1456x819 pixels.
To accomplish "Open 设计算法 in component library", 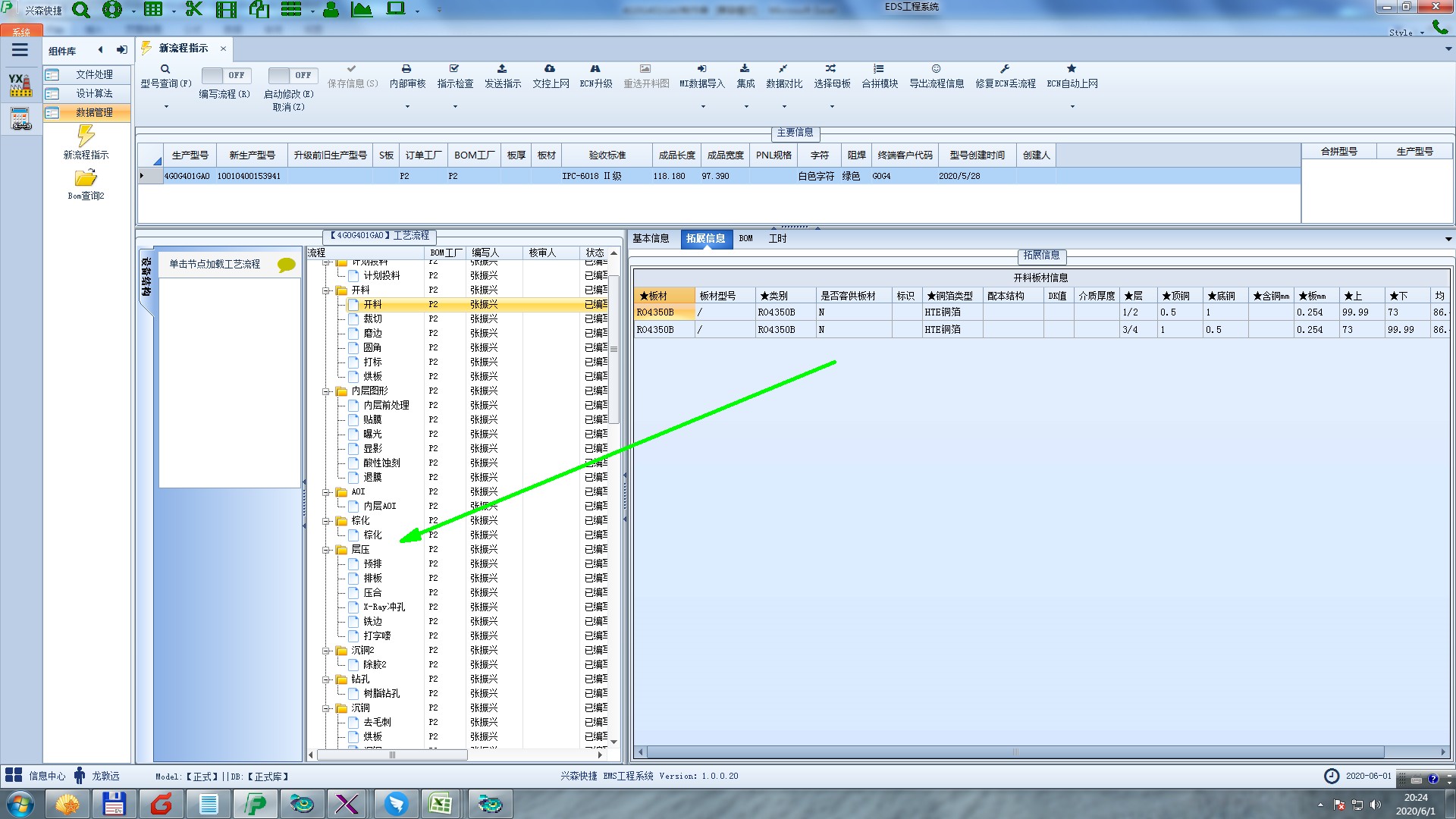I will (86, 93).
